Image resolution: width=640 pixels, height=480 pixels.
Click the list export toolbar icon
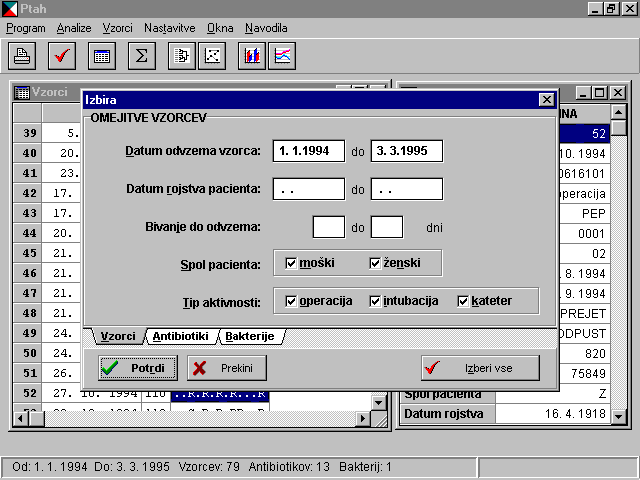(x=182, y=56)
